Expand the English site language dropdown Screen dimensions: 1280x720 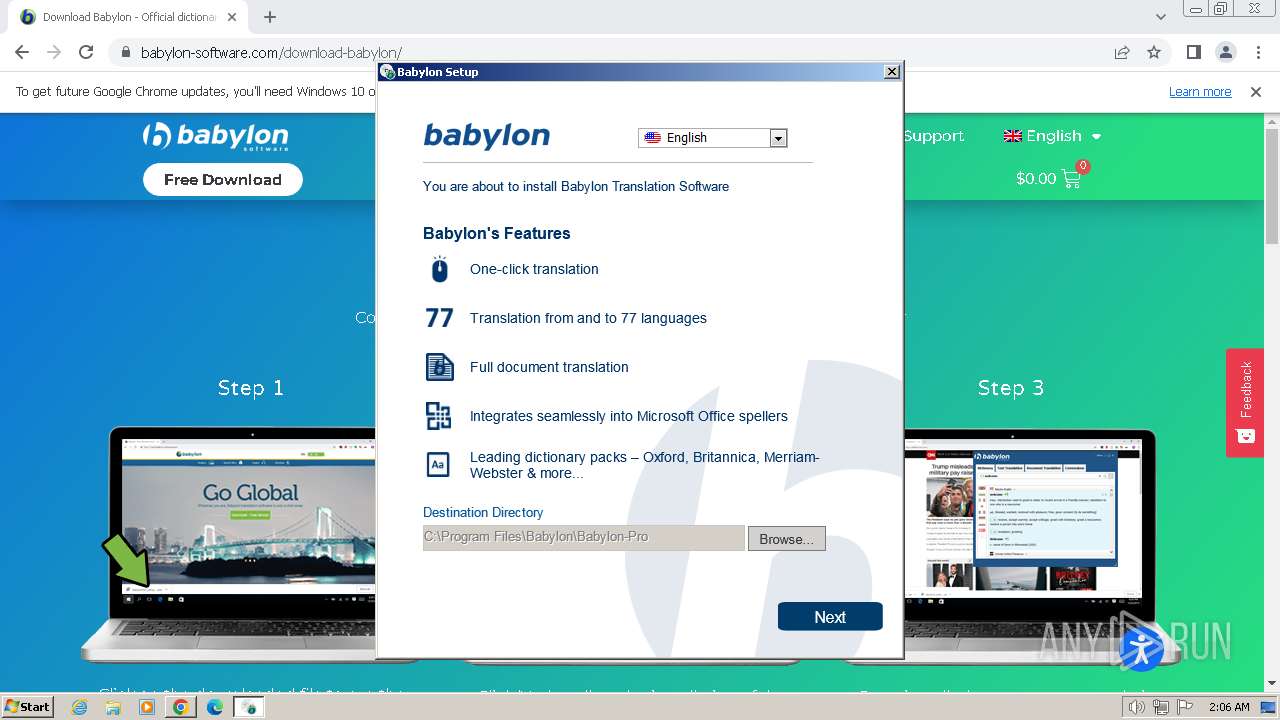point(1052,136)
